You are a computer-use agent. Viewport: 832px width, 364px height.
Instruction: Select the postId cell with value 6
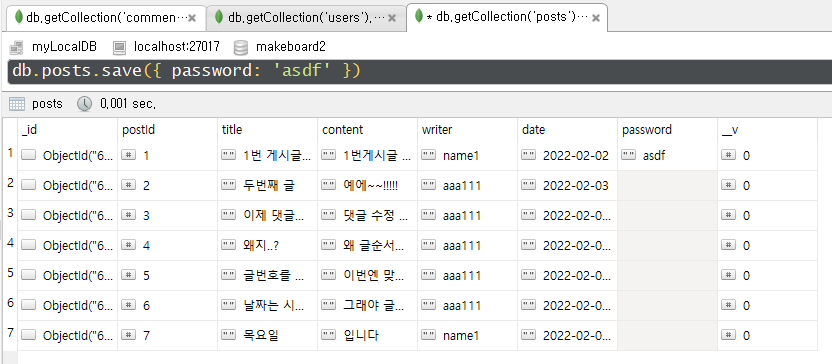pyautogui.click(x=167, y=305)
